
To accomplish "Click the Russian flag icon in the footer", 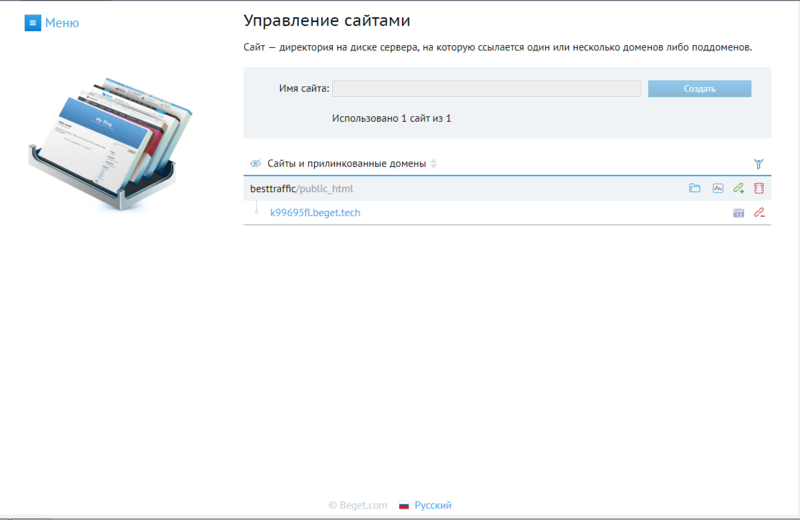I will point(404,506).
